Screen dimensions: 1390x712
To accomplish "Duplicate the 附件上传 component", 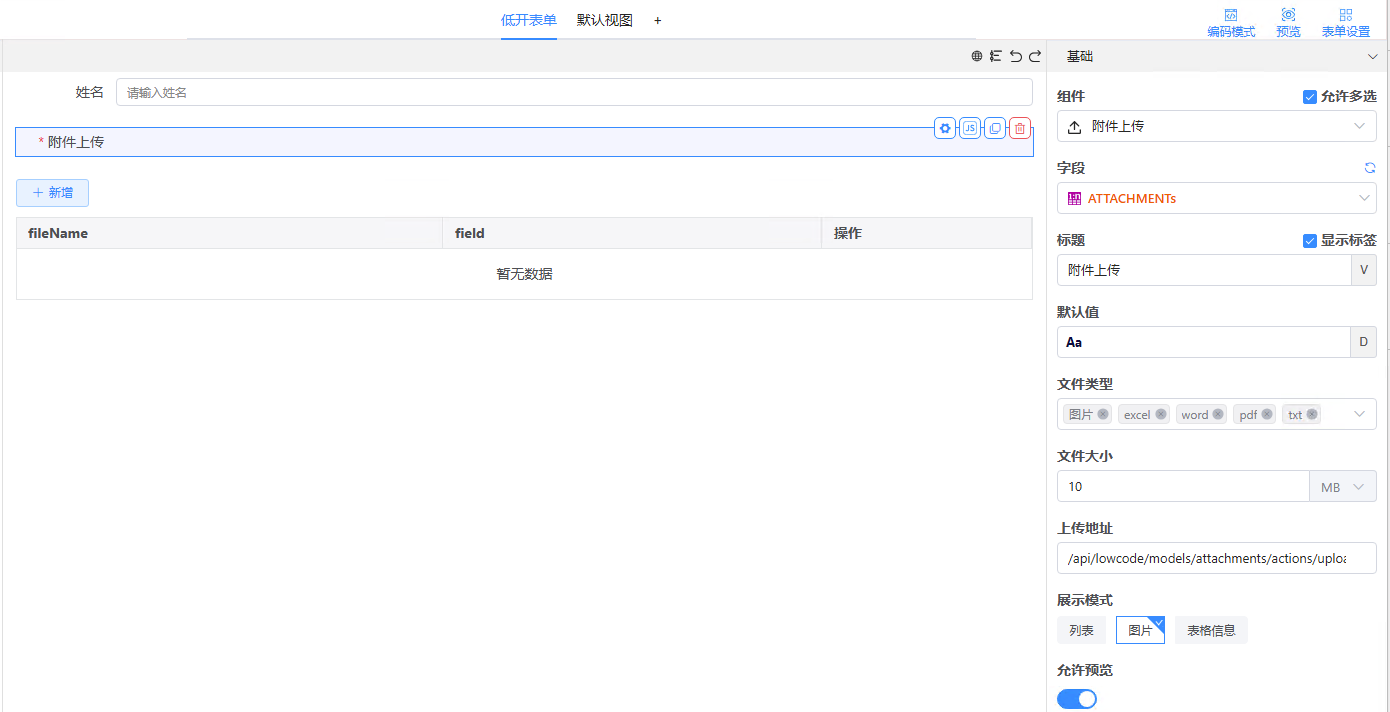I will pos(995,128).
